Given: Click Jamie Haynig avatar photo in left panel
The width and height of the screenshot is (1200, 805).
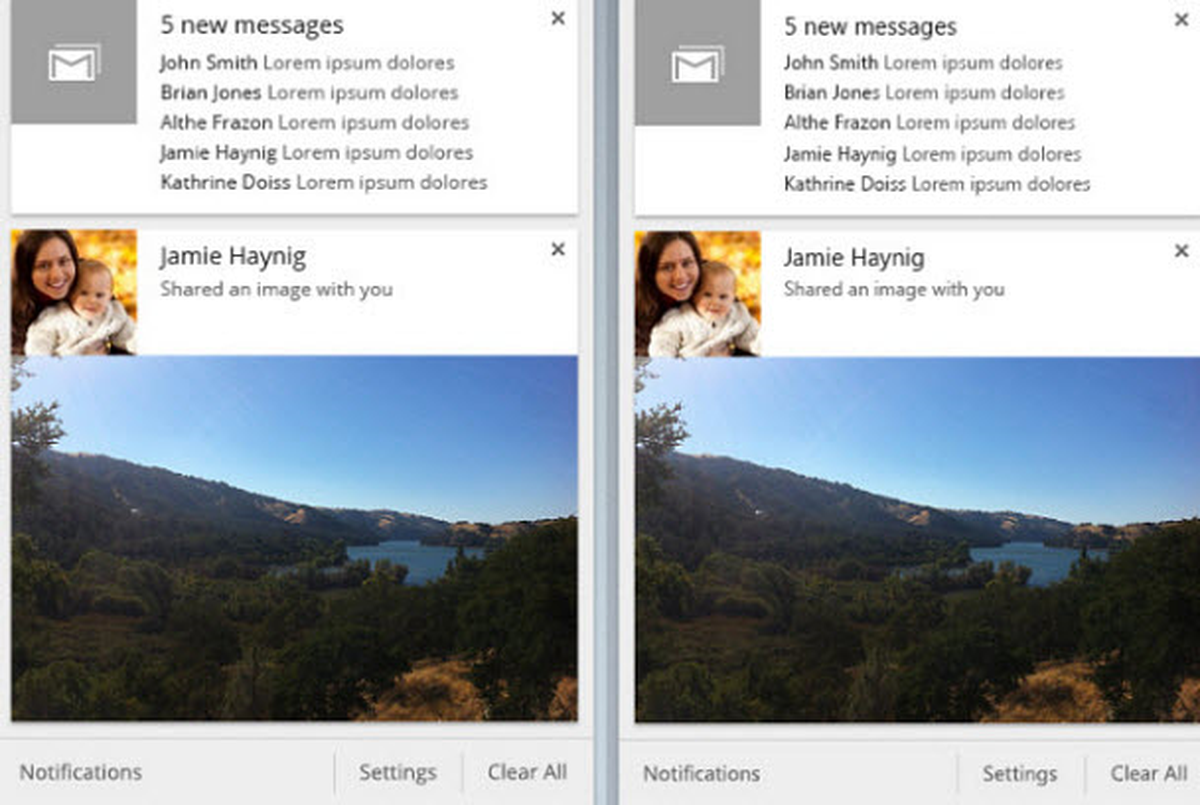Looking at the screenshot, I should [74, 292].
